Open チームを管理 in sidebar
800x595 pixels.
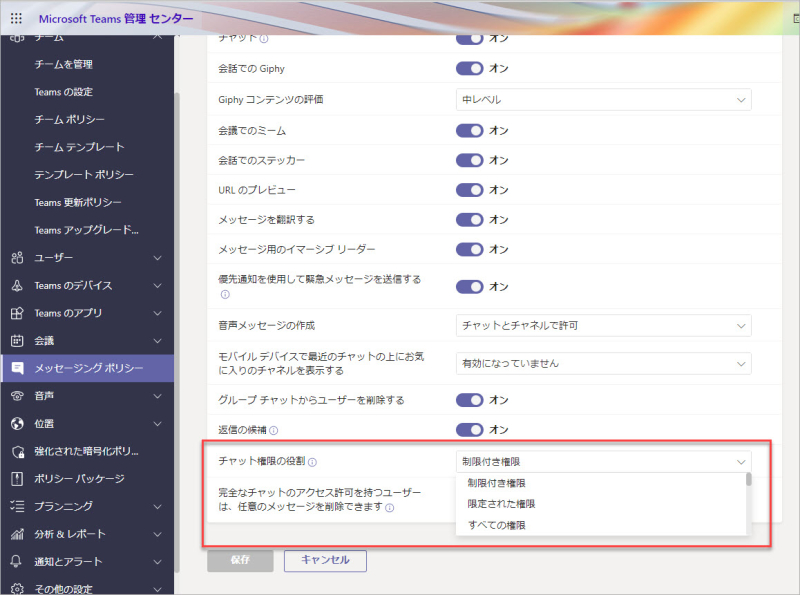[63, 64]
